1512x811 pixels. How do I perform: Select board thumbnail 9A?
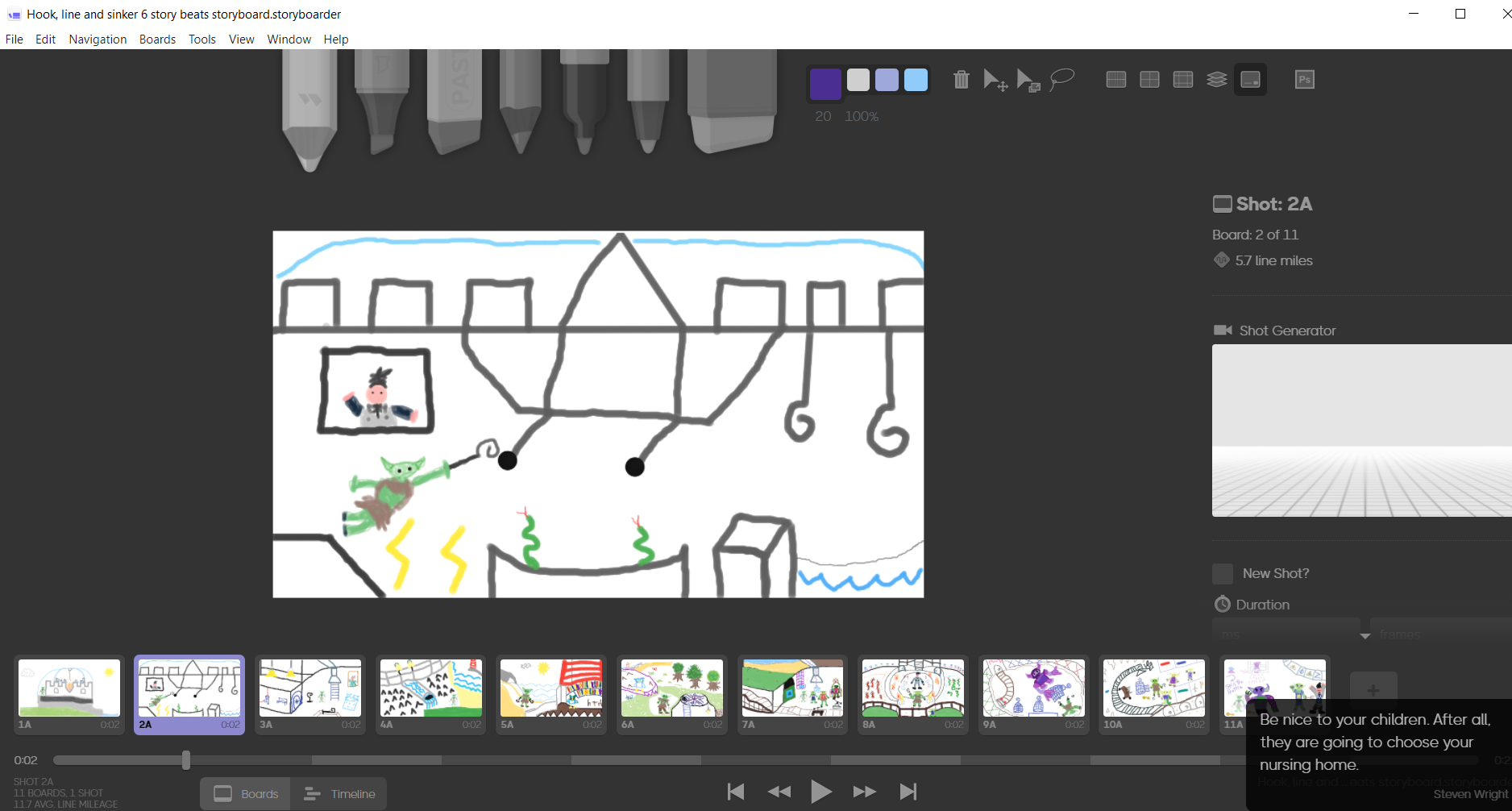click(1033, 693)
